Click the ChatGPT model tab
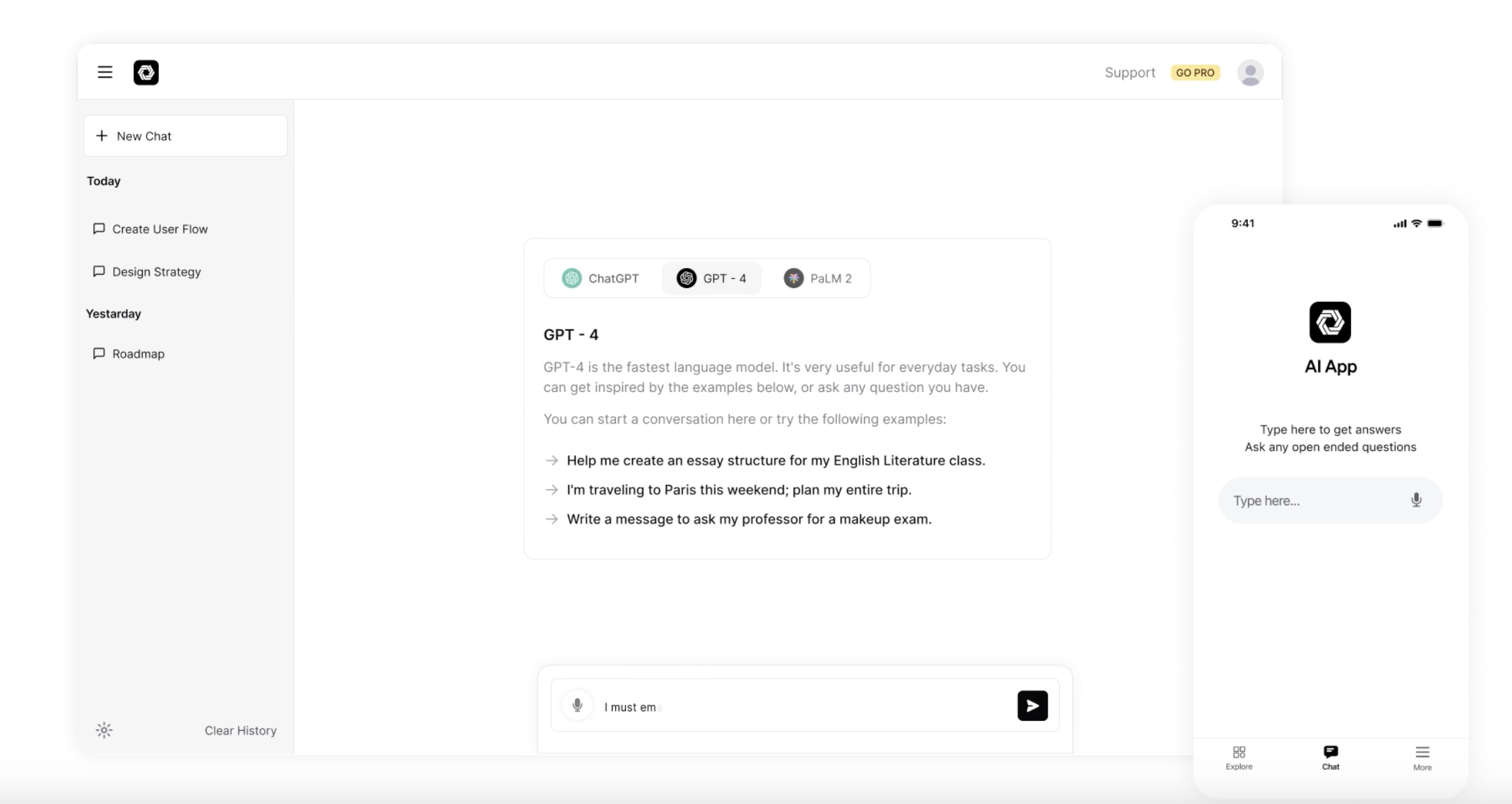The width and height of the screenshot is (1512, 804). point(600,278)
